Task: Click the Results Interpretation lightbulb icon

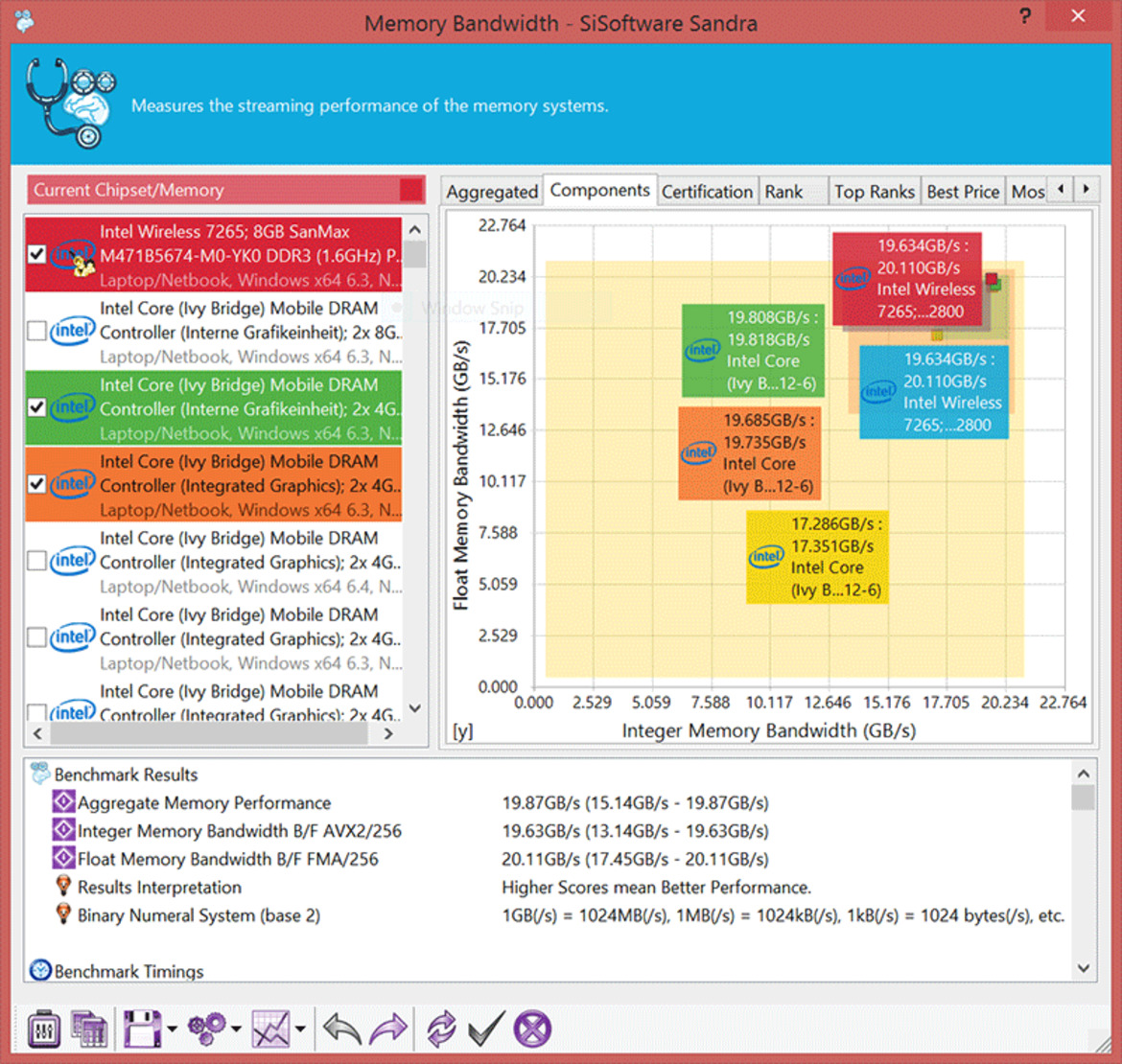Action: [63, 886]
